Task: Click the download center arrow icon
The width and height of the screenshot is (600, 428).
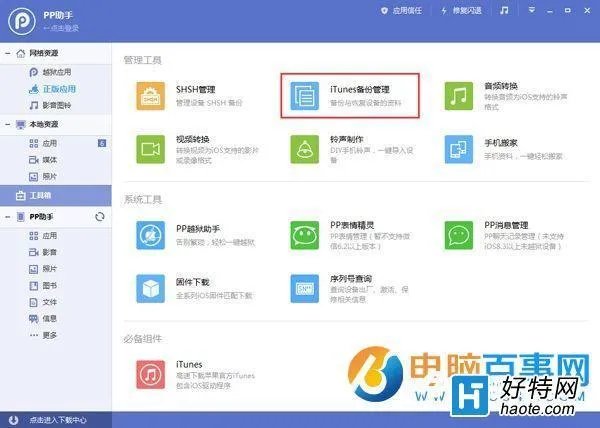Action: tap(13, 420)
